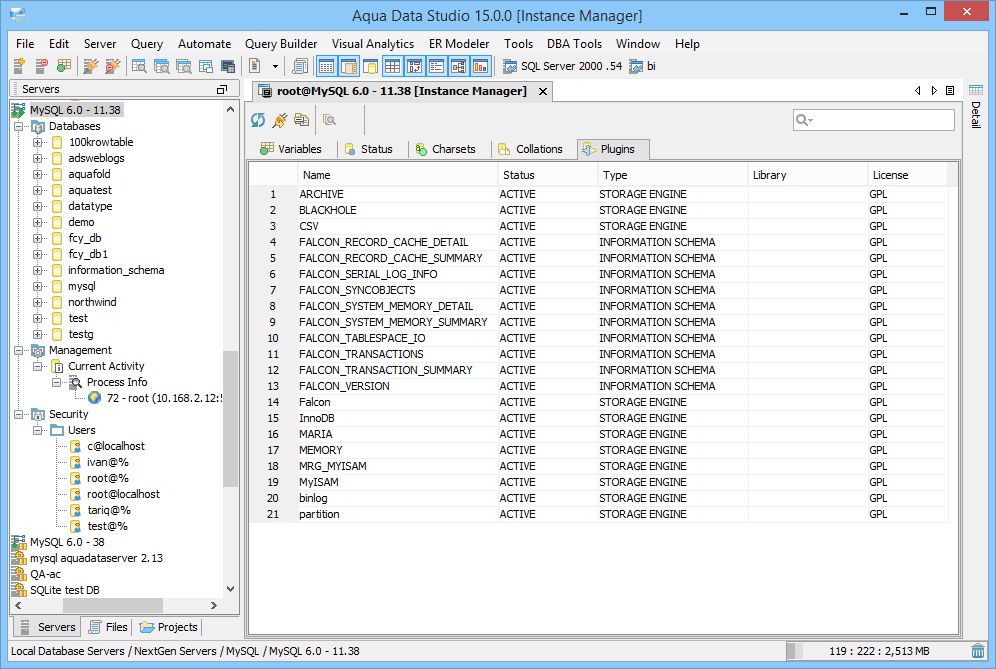Open the dropdown arrow beside the new document icon
This screenshot has width=996, height=669.
pyautogui.click(x=275, y=66)
